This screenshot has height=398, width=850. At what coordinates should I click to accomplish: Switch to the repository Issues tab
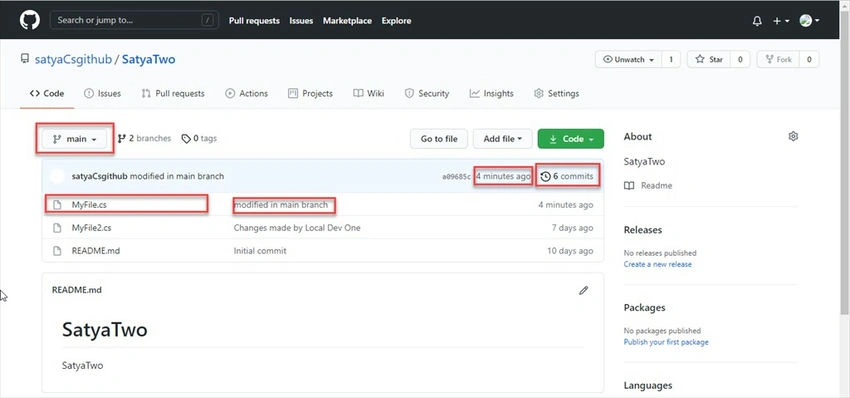click(x=102, y=93)
